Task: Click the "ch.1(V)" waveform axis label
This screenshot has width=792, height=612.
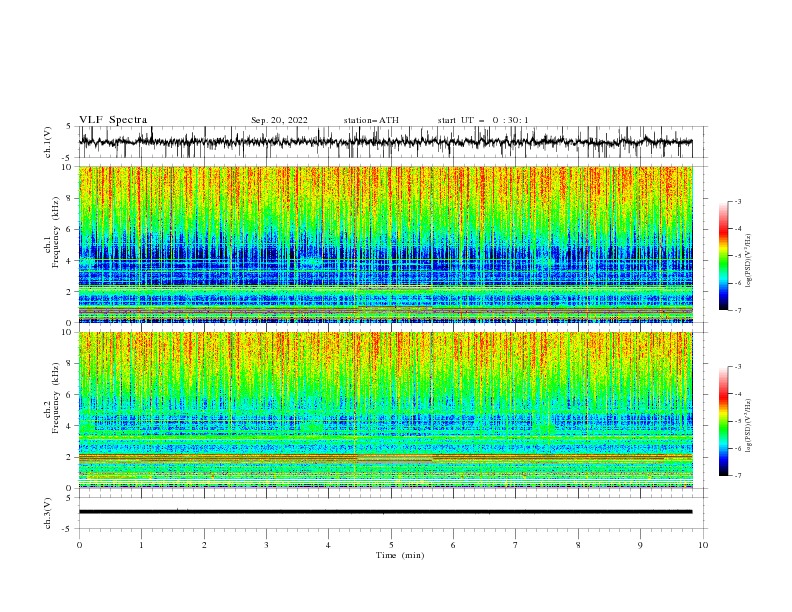Action: tap(48, 142)
